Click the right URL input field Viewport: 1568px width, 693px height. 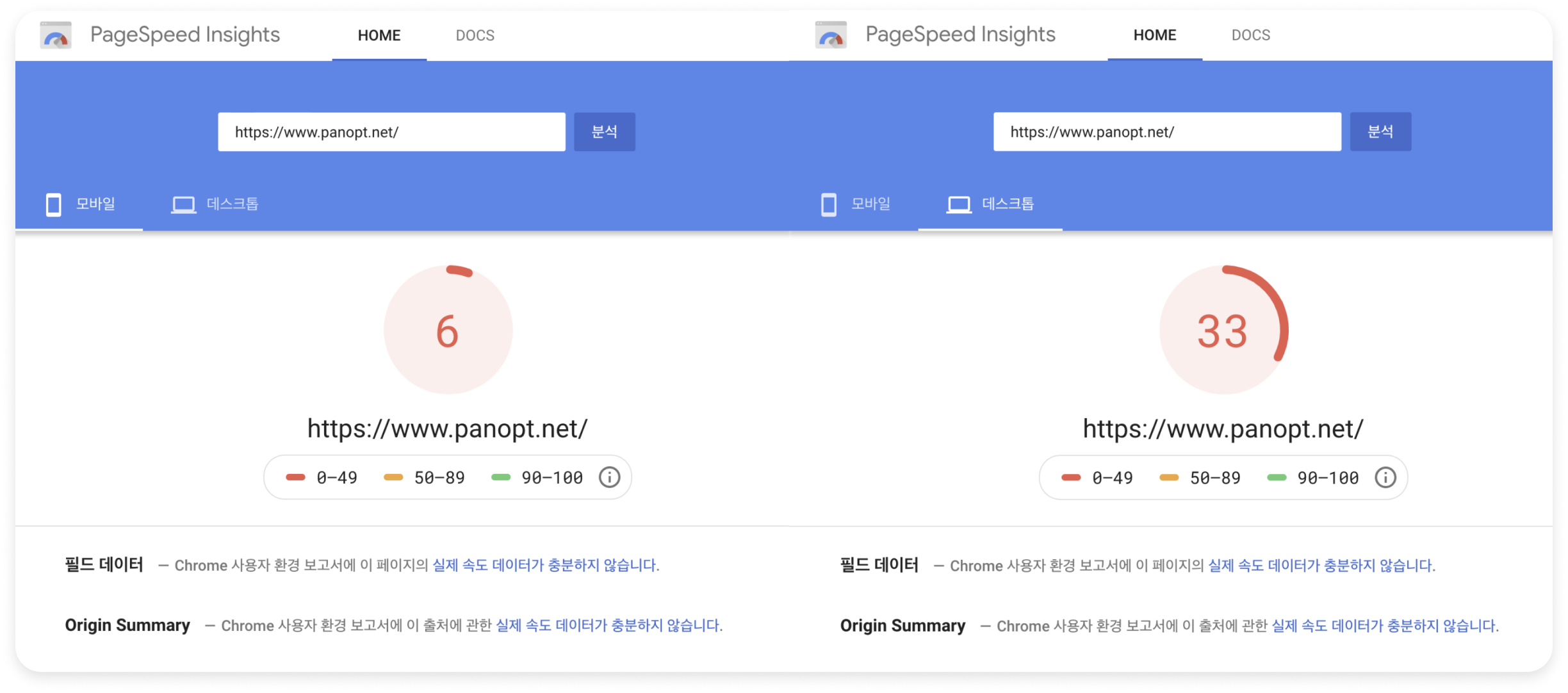pyautogui.click(x=1167, y=132)
